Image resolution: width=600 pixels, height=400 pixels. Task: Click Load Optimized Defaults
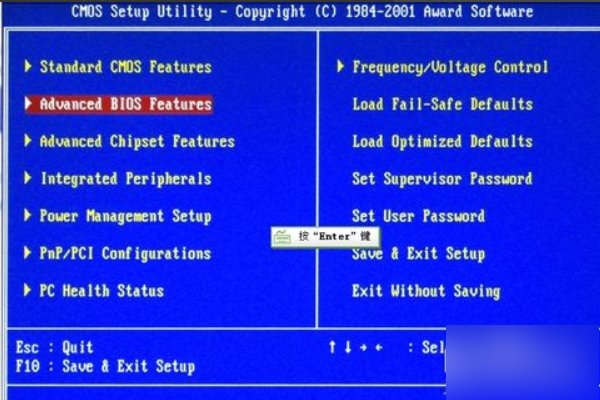click(x=442, y=142)
